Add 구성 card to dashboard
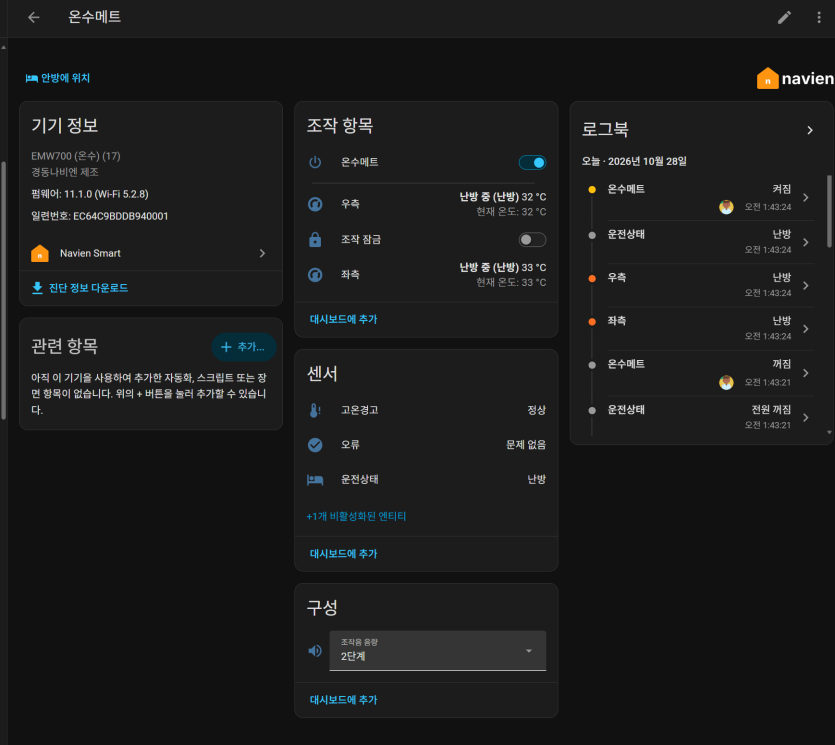This screenshot has height=745, width=835. [x=343, y=700]
